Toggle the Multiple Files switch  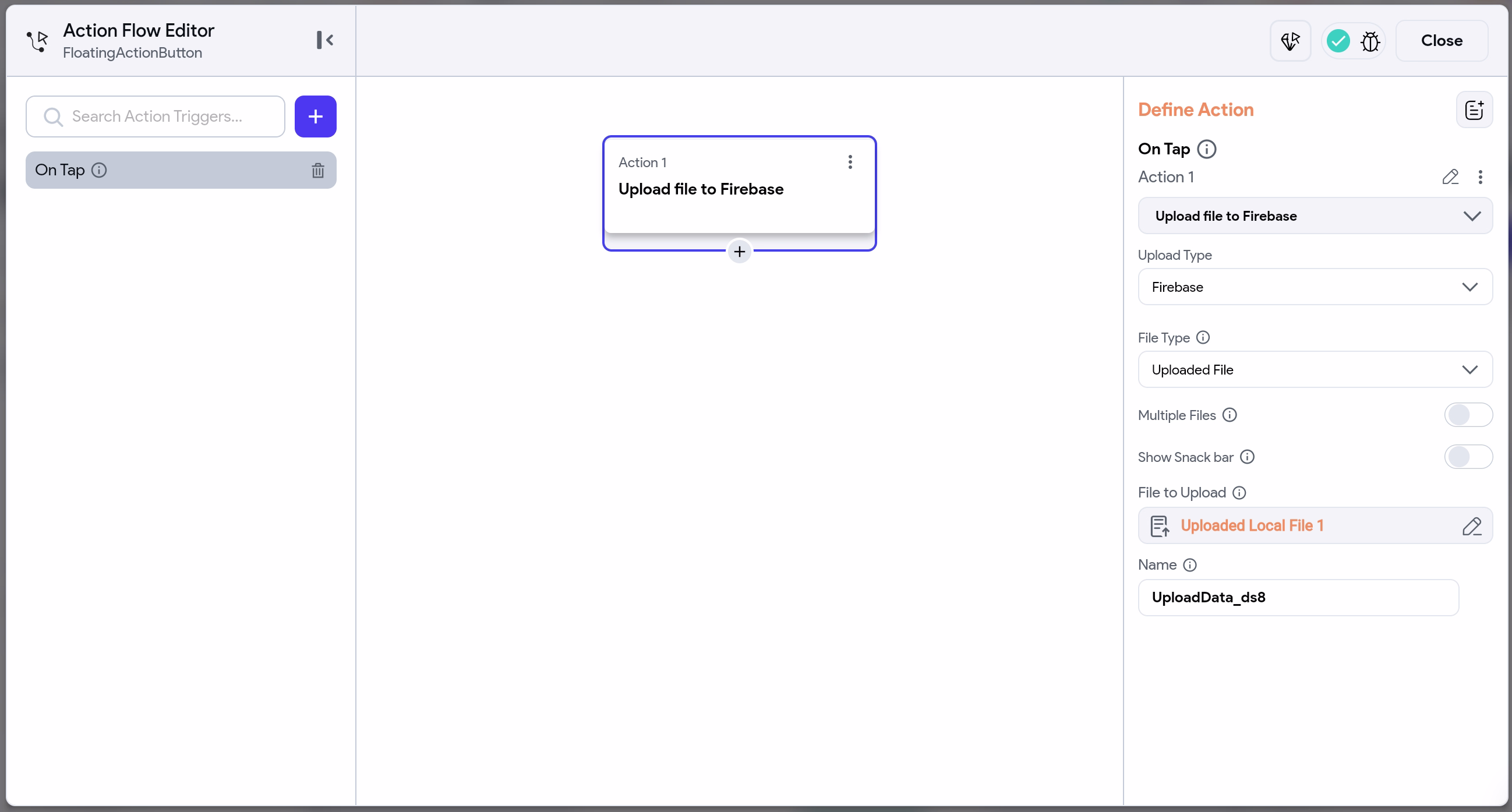click(1468, 415)
